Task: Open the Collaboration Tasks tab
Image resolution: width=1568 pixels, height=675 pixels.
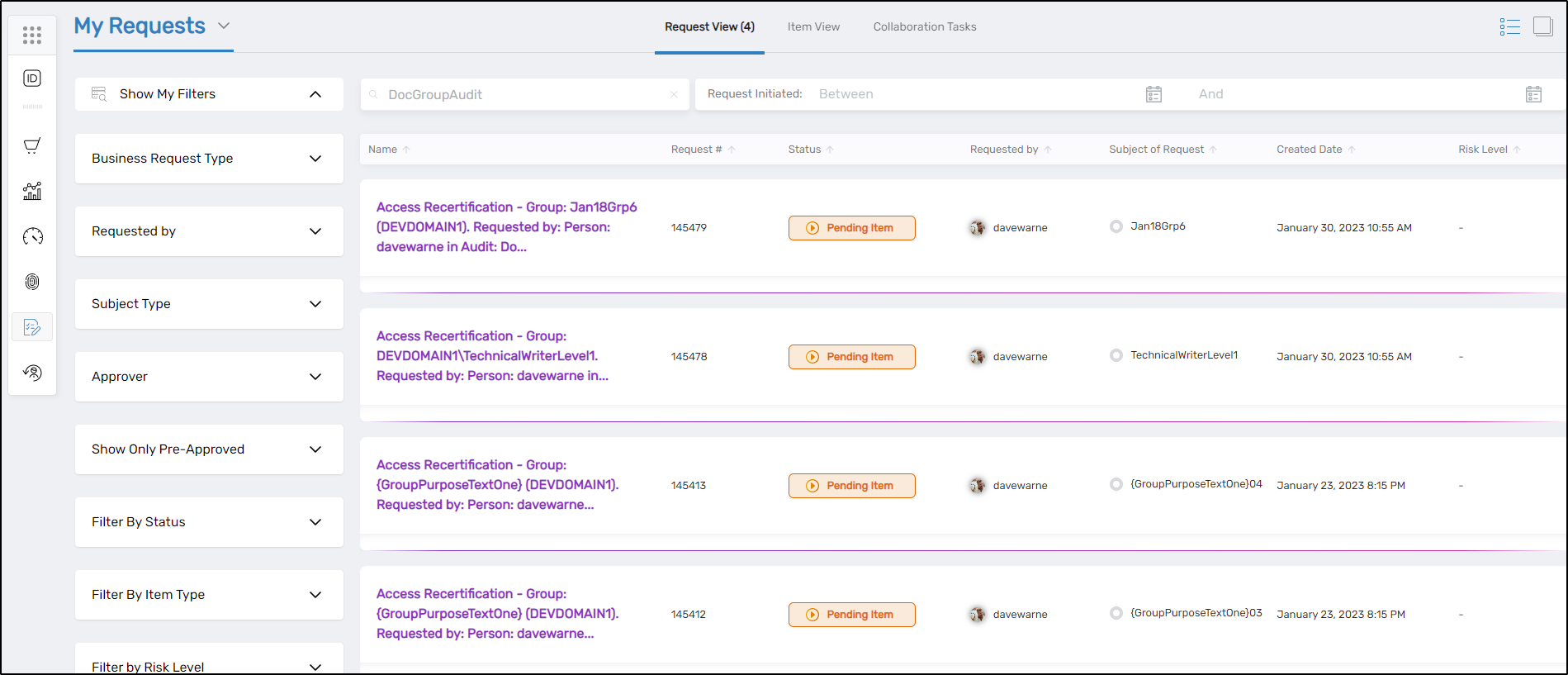Action: coord(924,26)
